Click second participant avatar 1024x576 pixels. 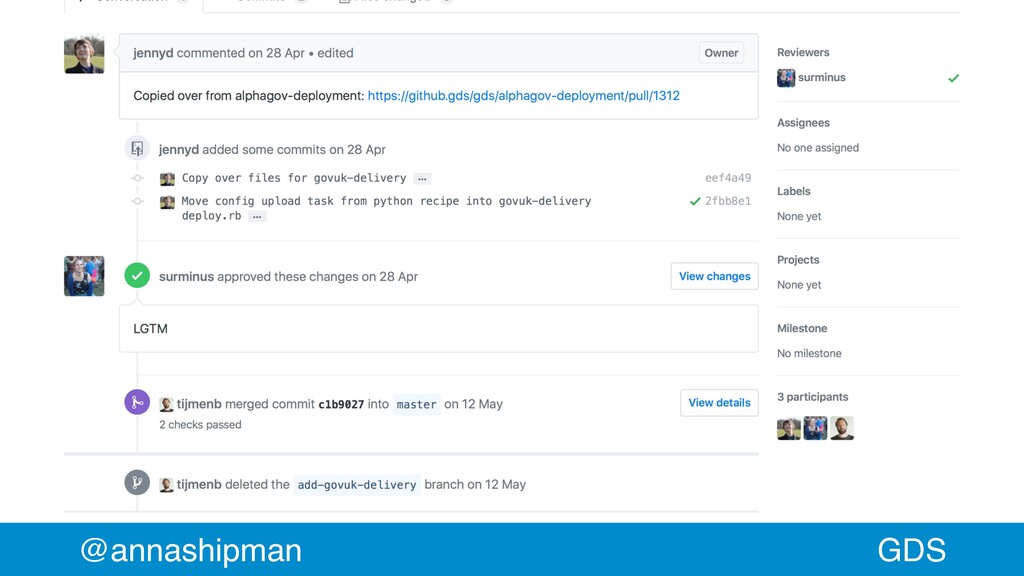point(815,428)
